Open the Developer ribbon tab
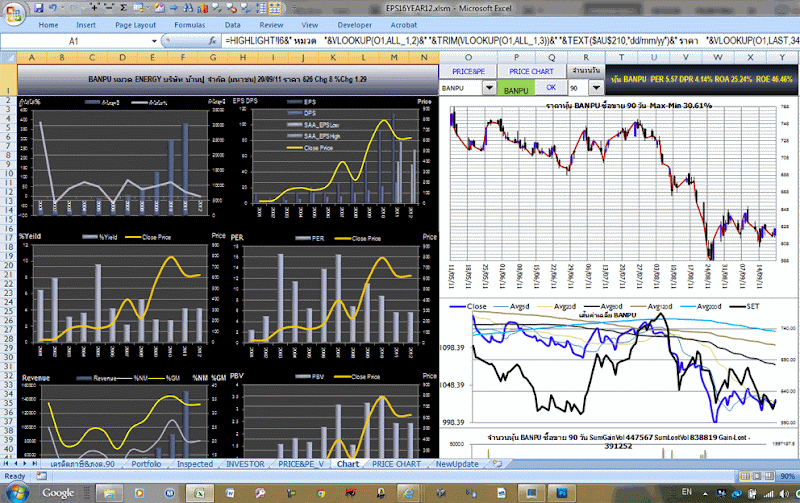The image size is (800, 503). (x=355, y=25)
